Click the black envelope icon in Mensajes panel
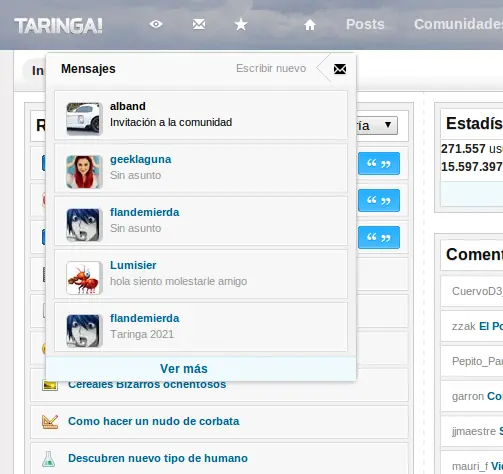 click(340, 69)
